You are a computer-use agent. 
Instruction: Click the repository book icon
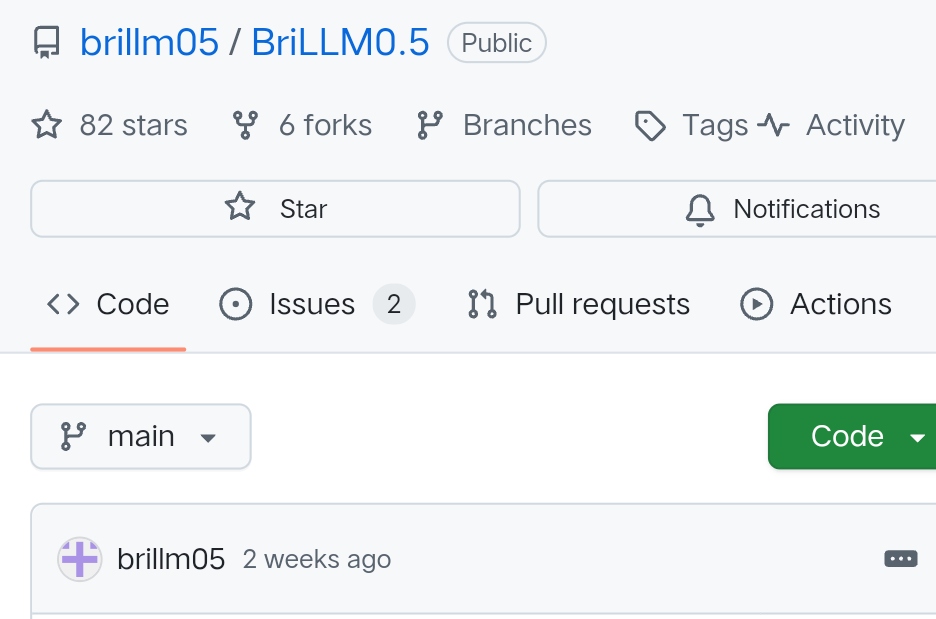pos(46,43)
